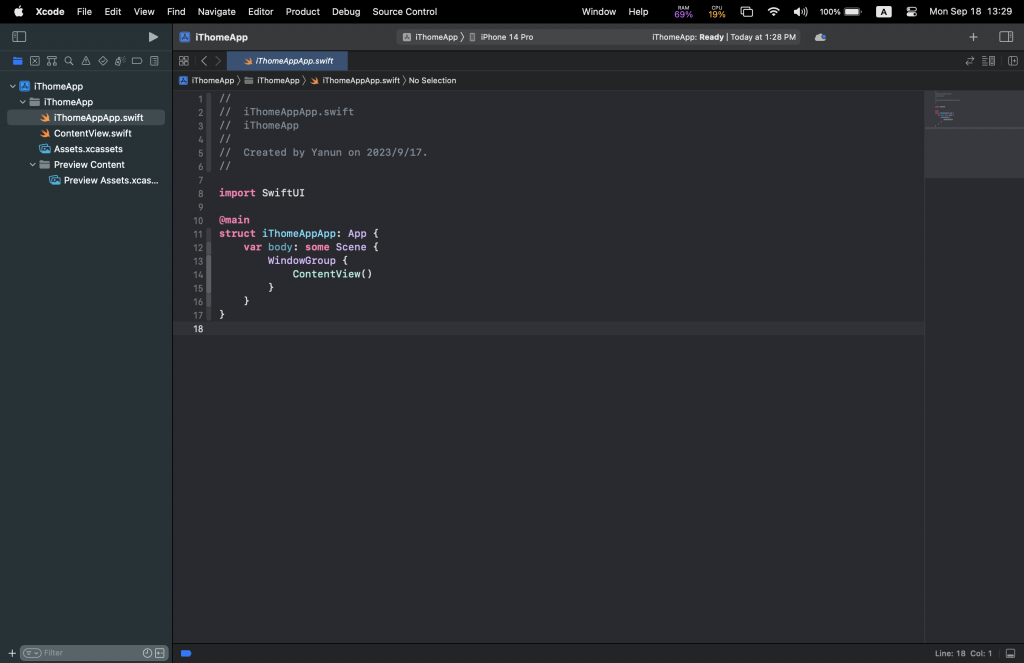Click the Wi-Fi status icon
1024x663 pixels.
click(x=773, y=12)
